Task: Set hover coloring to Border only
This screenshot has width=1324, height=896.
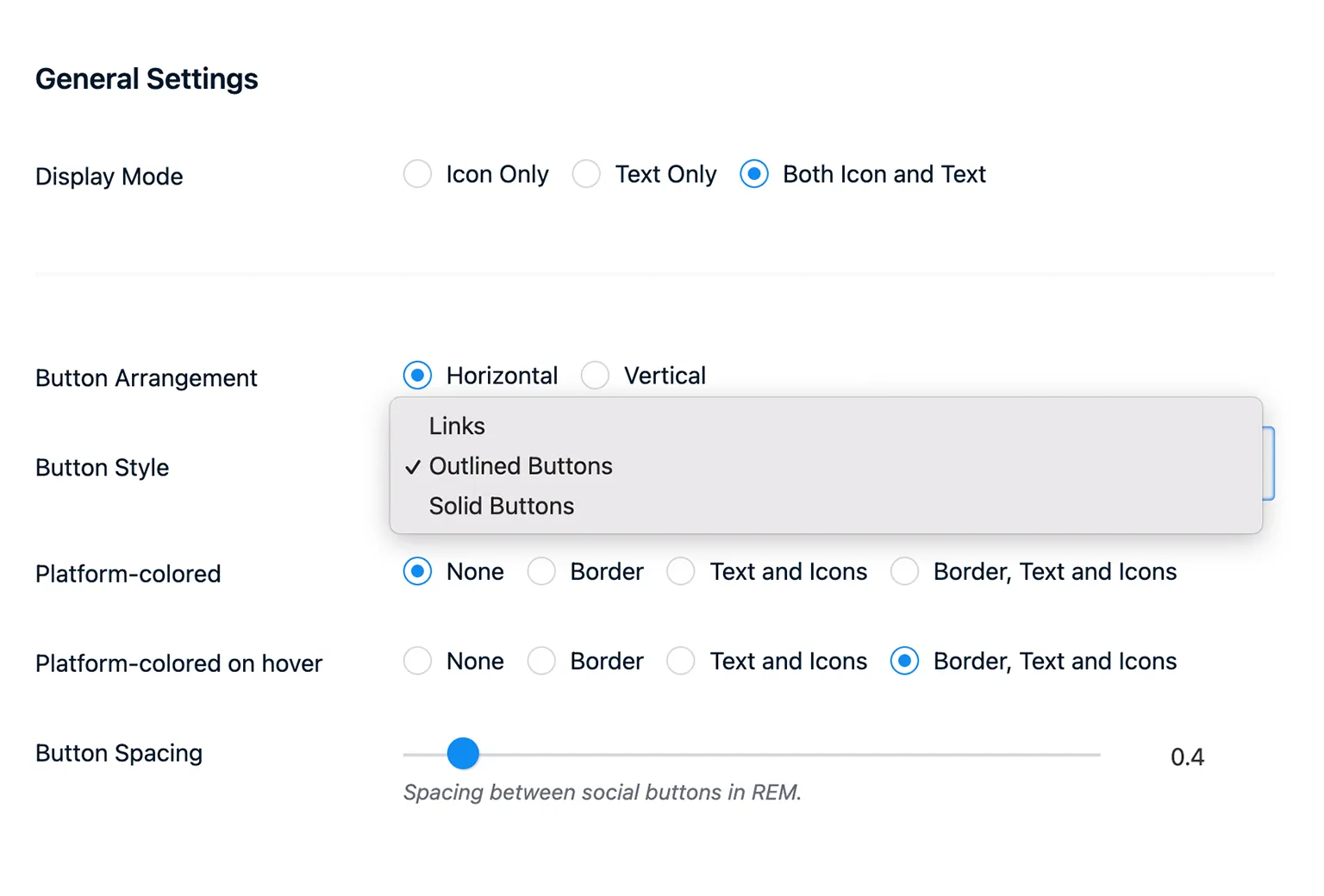Action: [541, 661]
